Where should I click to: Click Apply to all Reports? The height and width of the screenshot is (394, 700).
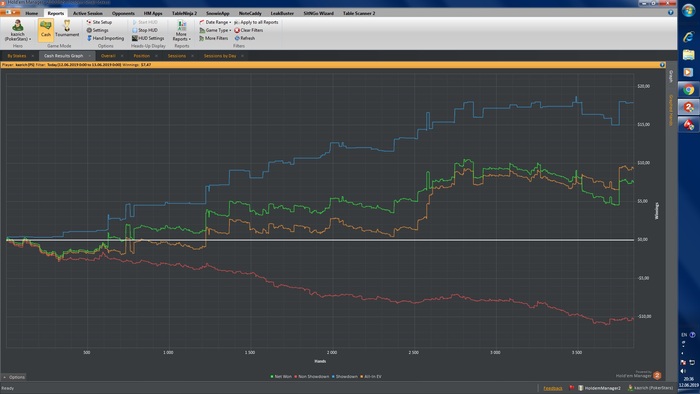pos(256,22)
